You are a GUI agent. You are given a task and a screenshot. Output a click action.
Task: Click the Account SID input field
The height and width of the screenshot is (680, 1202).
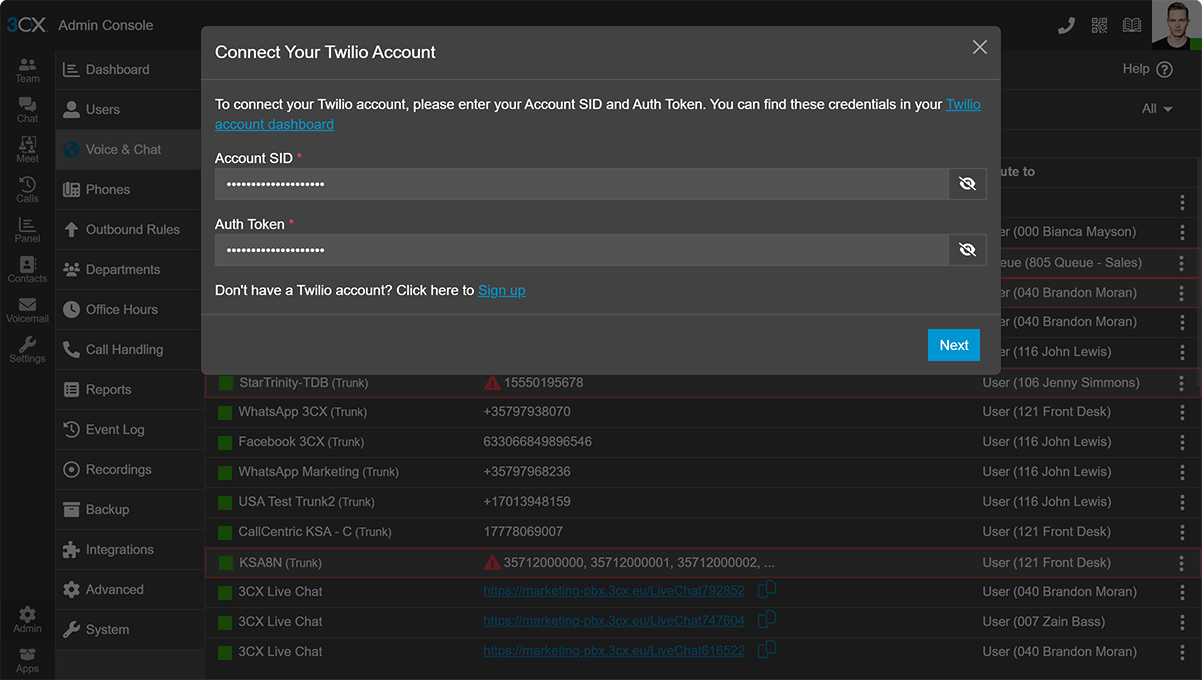click(581, 184)
